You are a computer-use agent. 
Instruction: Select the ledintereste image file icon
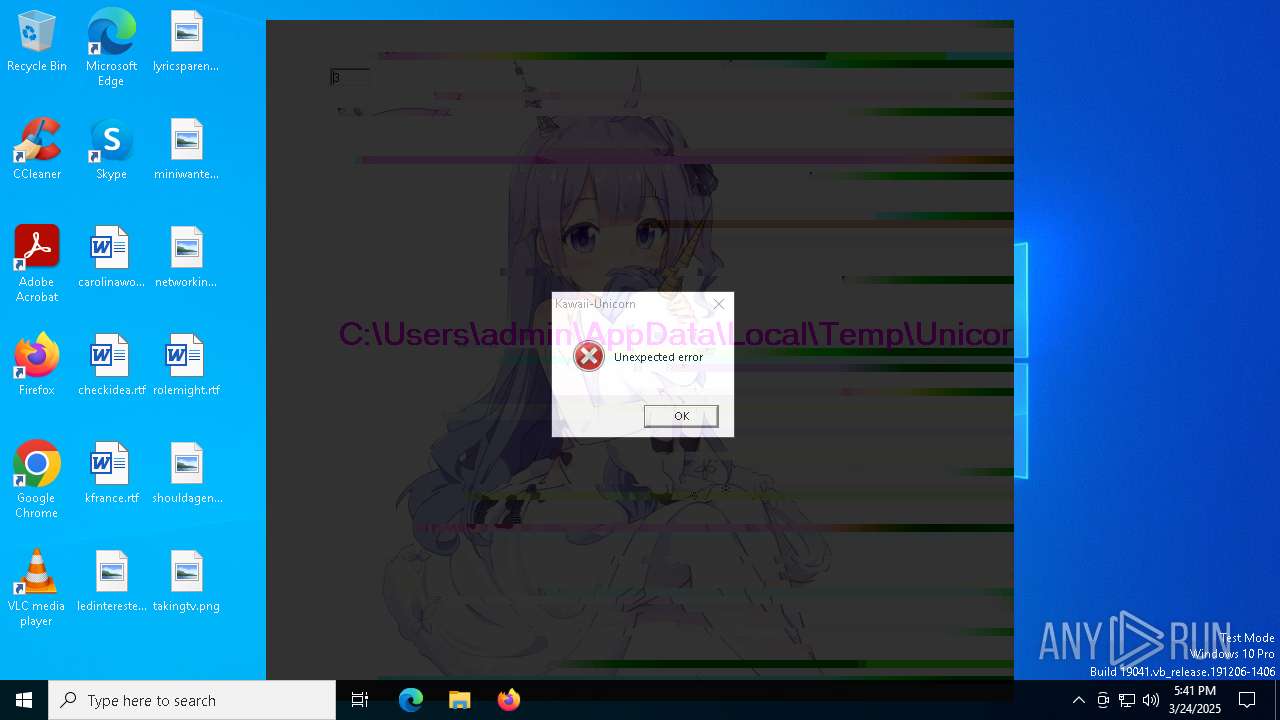(111, 581)
